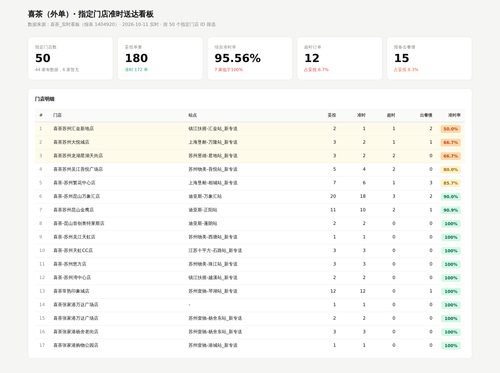Click the 100% badge in row 13
Screen dimensions: 500x373
click(451, 291)
